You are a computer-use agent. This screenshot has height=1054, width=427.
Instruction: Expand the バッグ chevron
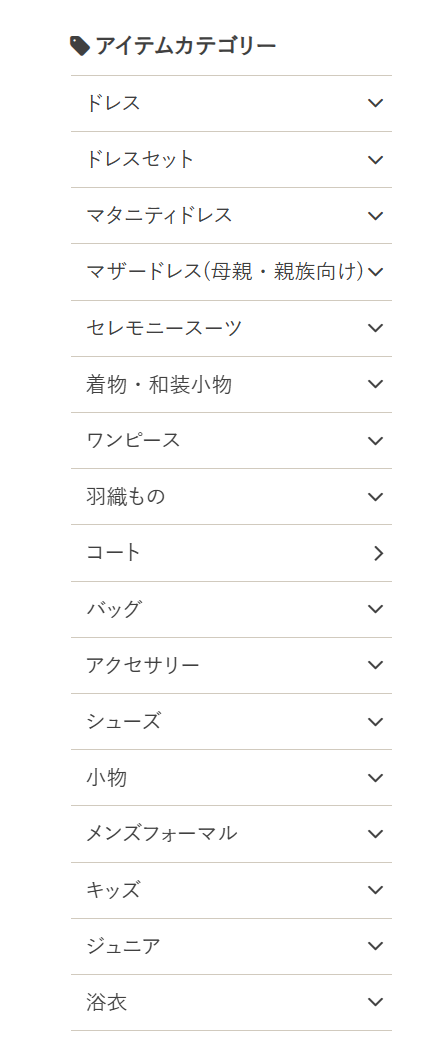[x=376, y=609]
